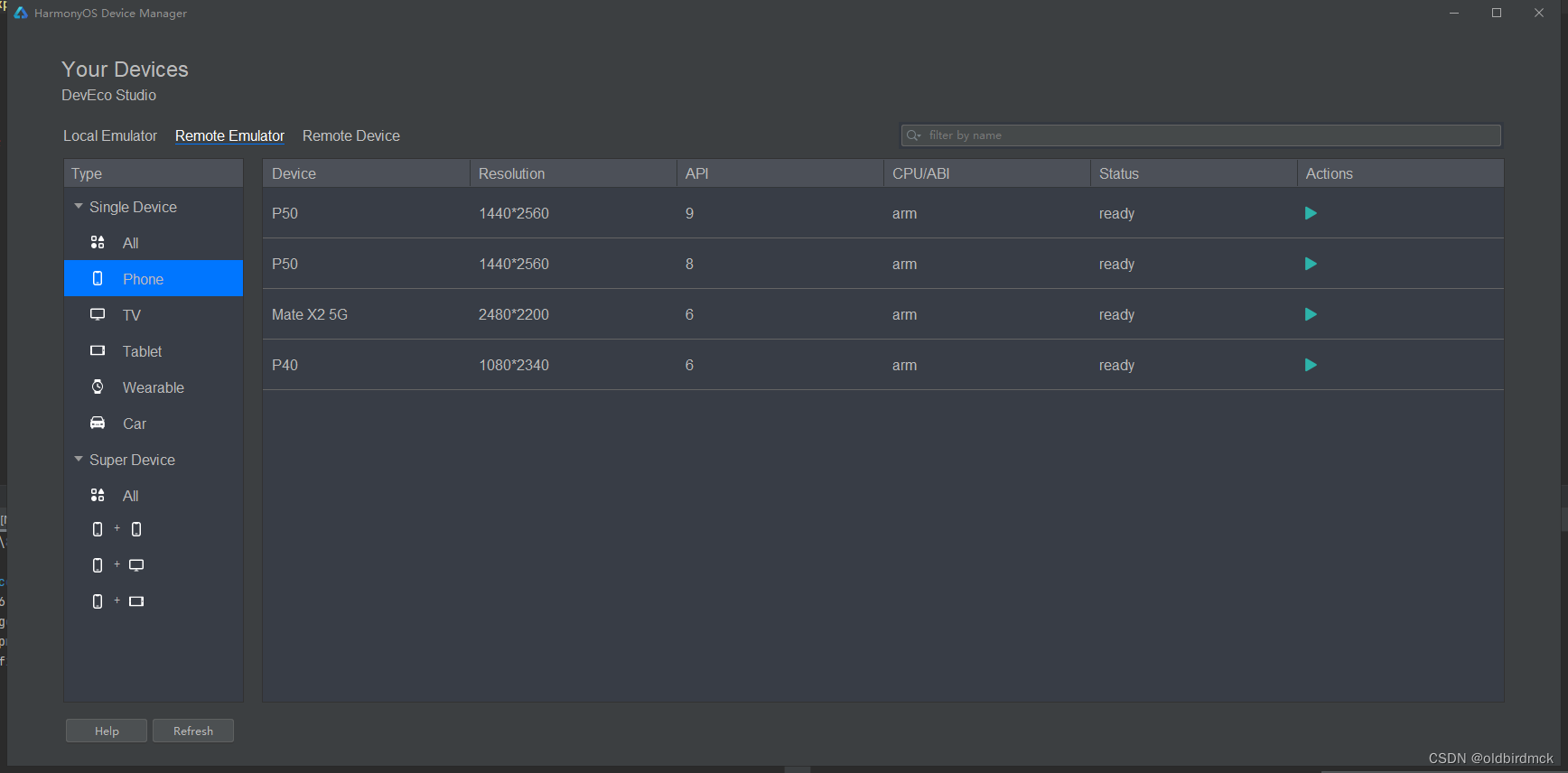Launch the P40 emulator play button
Screen dimensions: 1568x773
(x=1311, y=365)
